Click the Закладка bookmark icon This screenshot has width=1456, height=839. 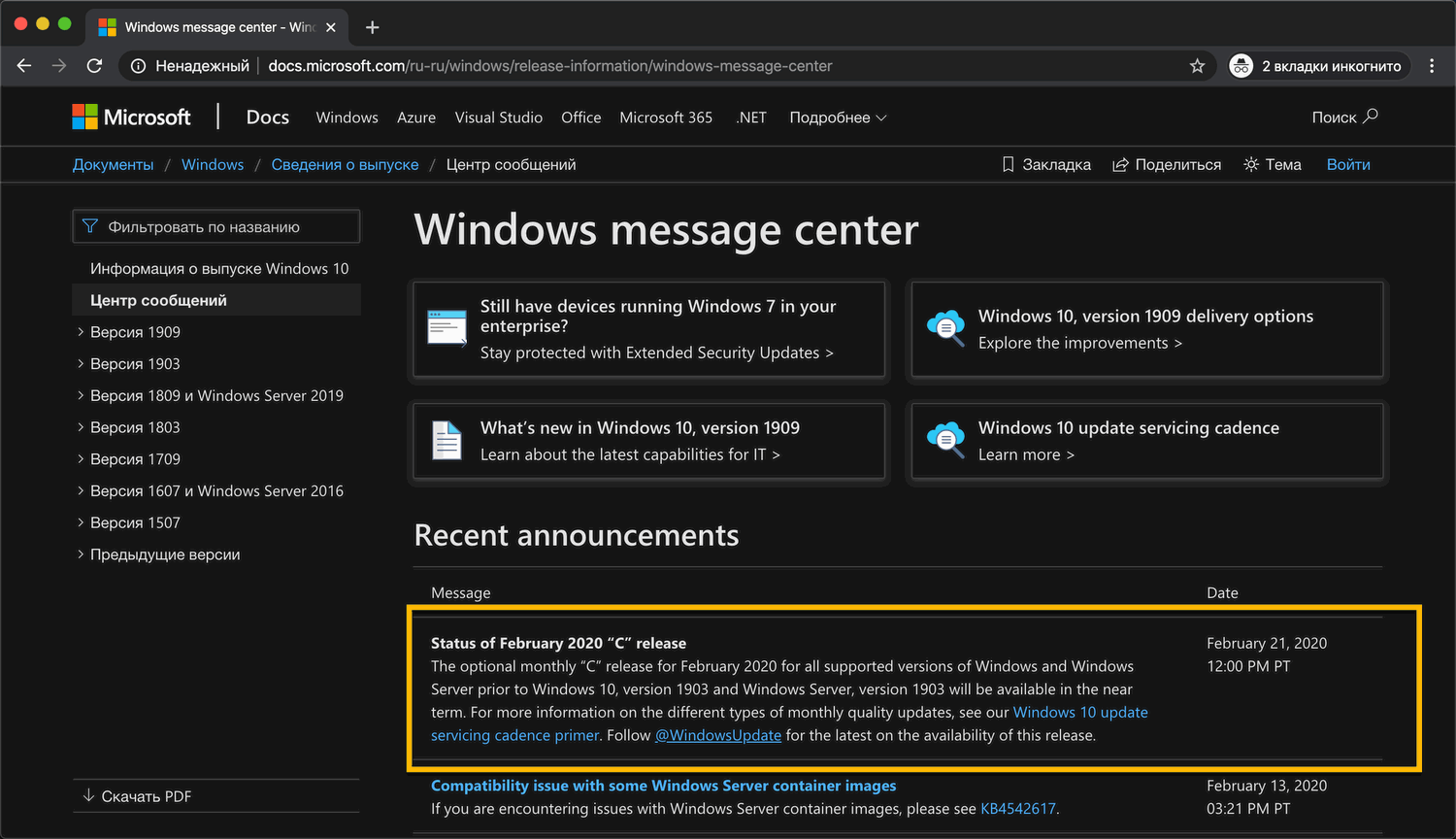click(x=1008, y=164)
